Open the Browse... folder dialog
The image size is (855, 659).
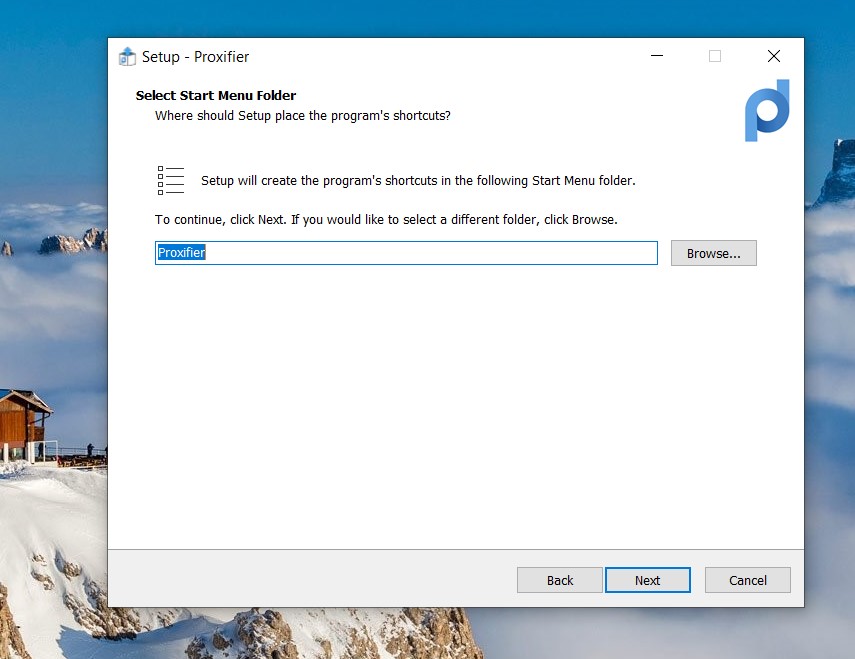tap(713, 253)
